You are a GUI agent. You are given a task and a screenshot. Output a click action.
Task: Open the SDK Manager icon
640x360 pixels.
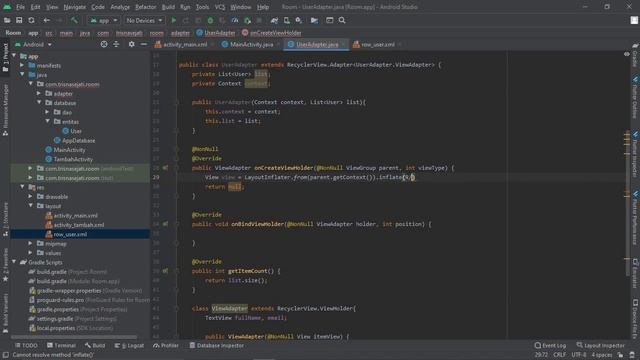[299, 20]
